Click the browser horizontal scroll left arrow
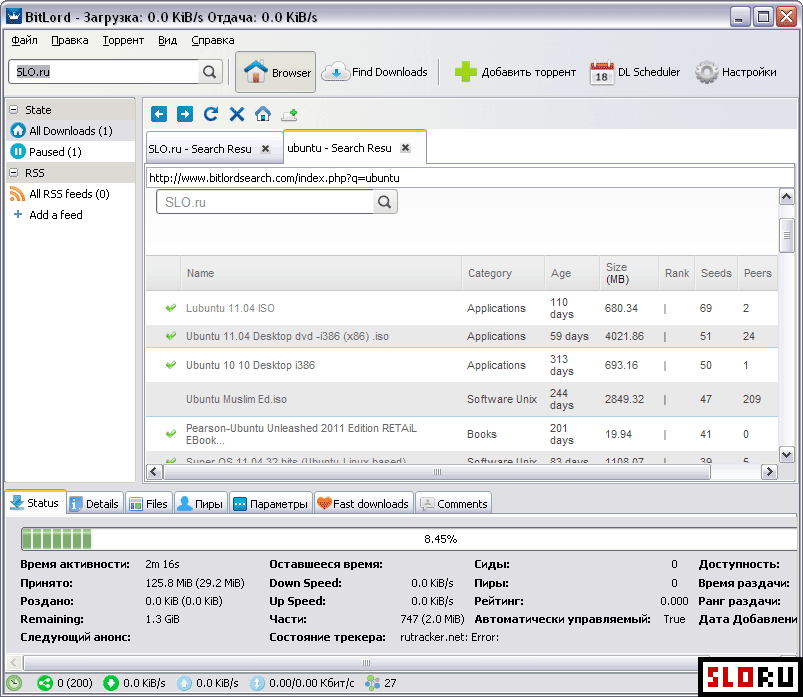 (x=154, y=472)
